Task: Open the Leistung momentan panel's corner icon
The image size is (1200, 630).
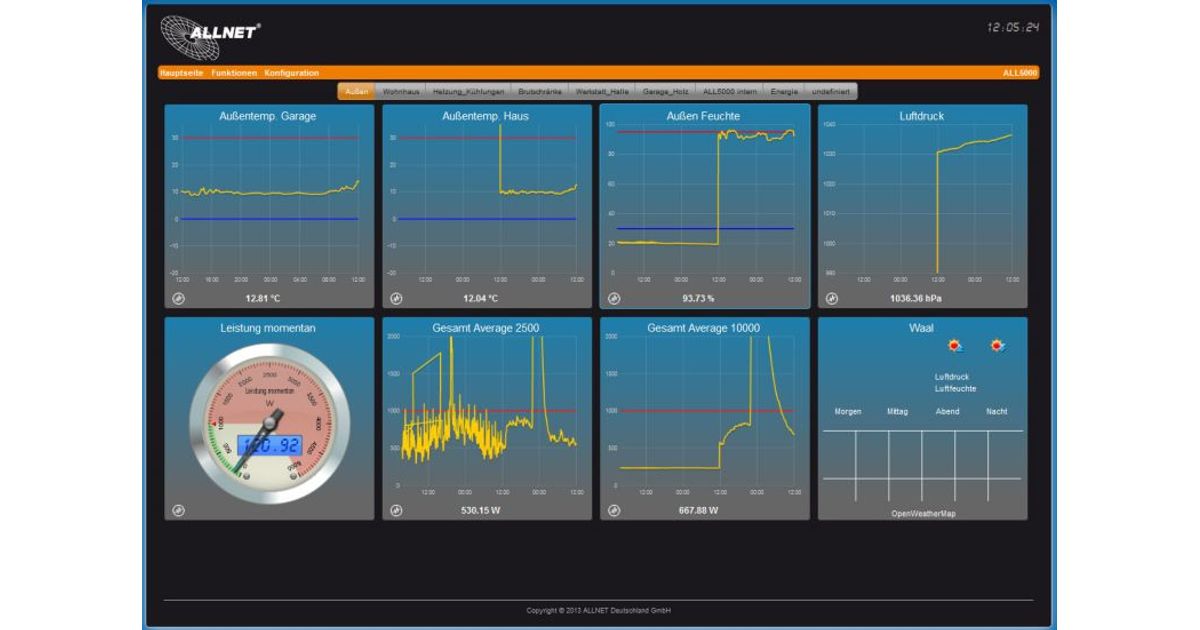Action: 178,510
